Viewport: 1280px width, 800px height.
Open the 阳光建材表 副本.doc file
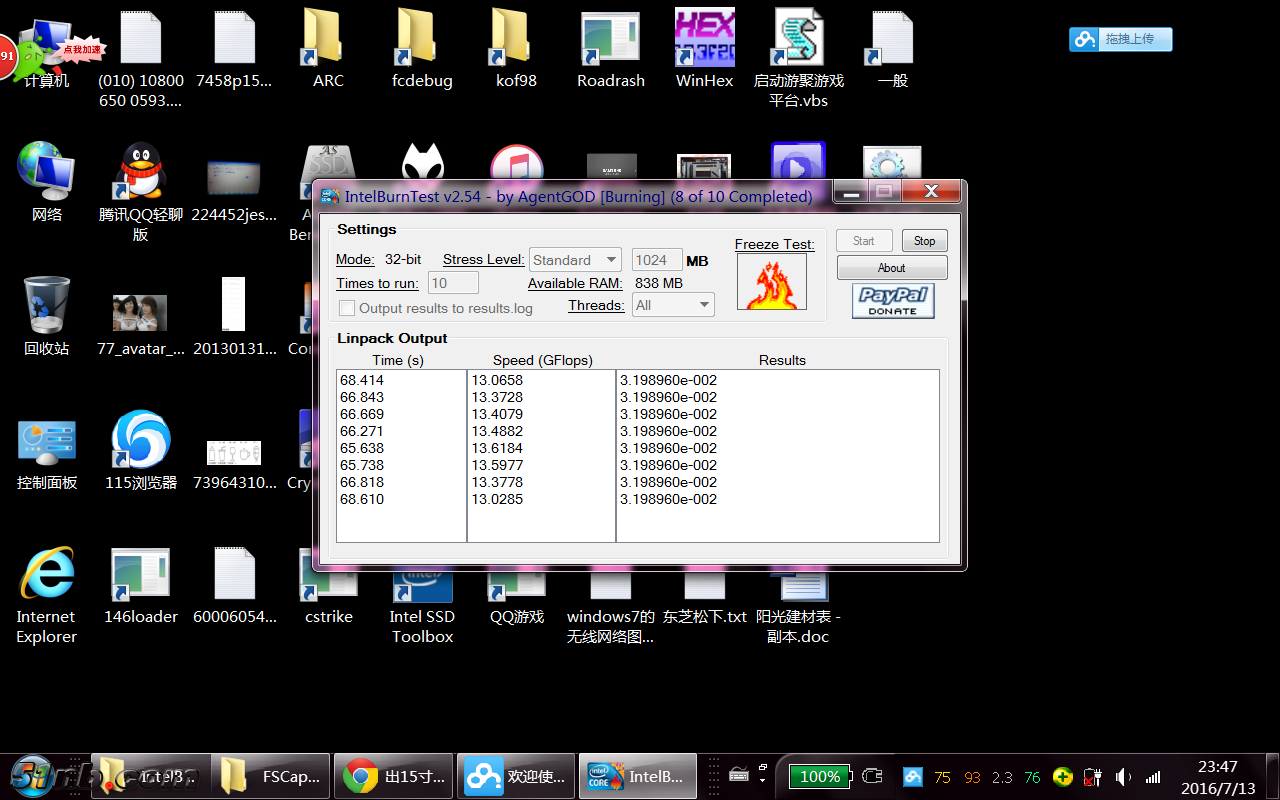point(798,608)
